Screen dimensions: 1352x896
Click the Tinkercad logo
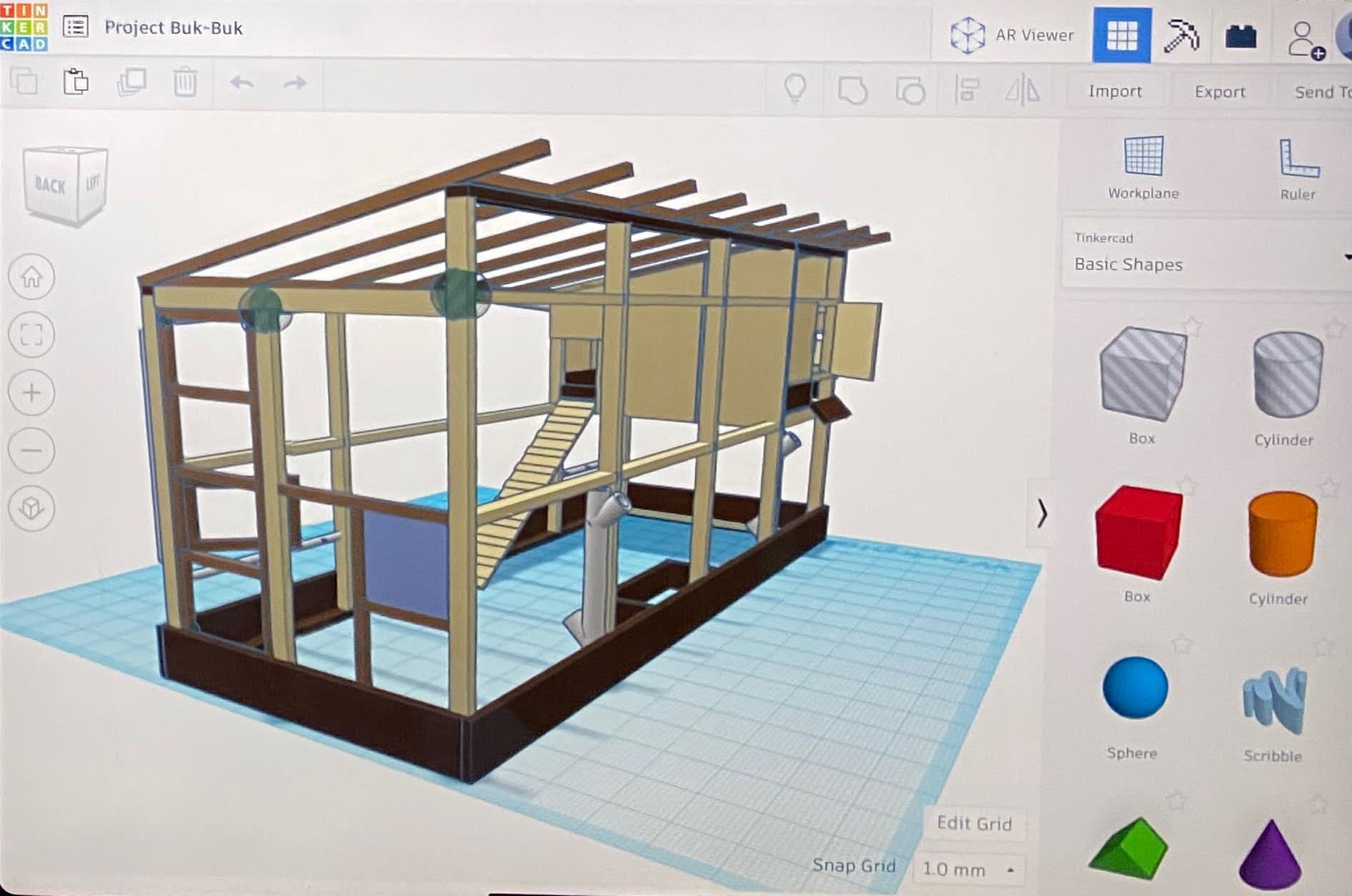click(x=24, y=27)
